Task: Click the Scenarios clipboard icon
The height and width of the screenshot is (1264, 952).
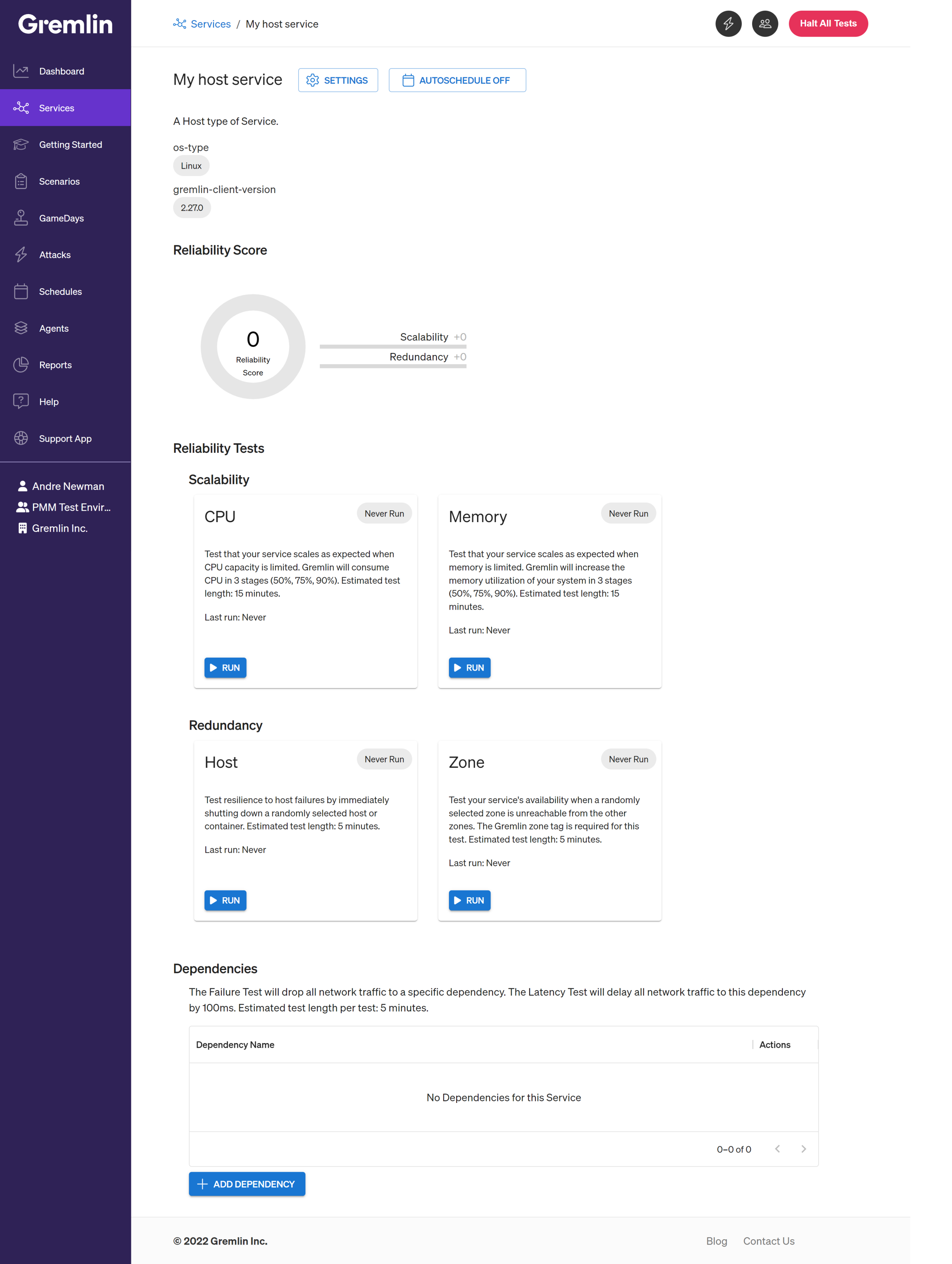Action: pyautogui.click(x=21, y=181)
